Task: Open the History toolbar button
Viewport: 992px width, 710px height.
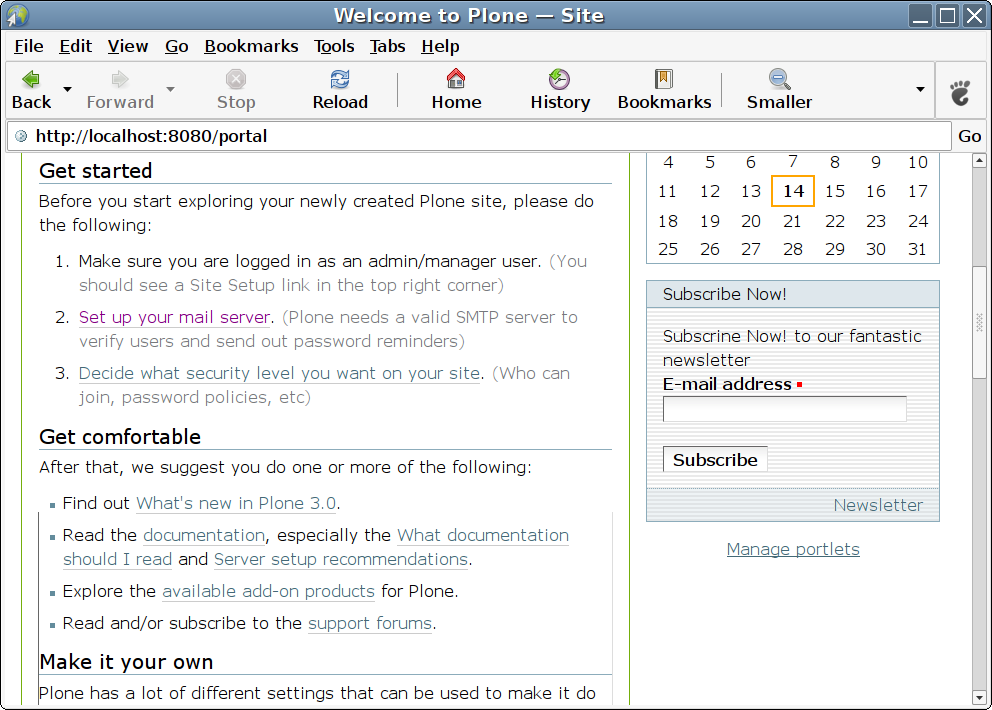Action: pyautogui.click(x=560, y=90)
